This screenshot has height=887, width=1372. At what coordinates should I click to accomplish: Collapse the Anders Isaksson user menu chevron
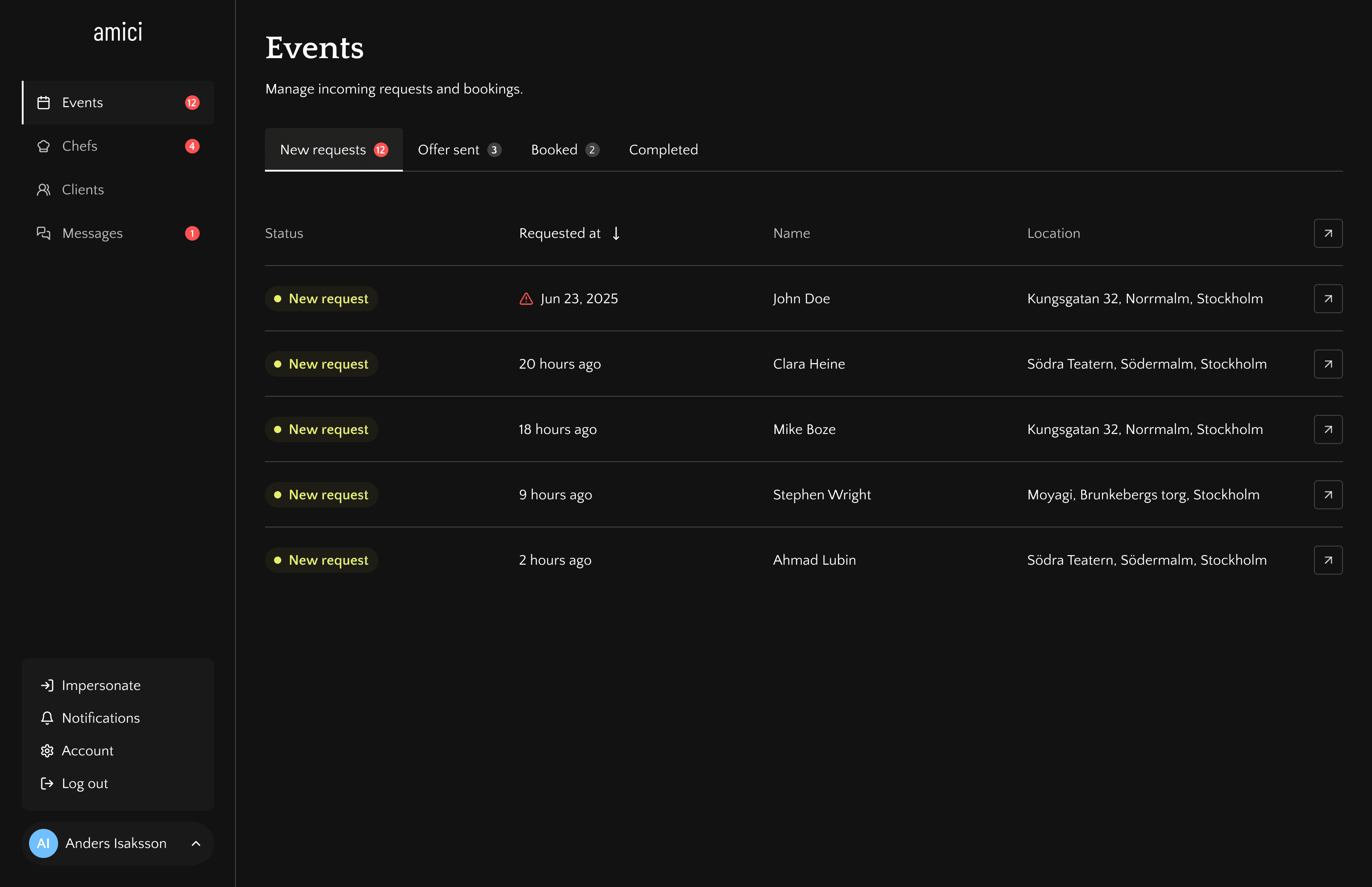click(x=196, y=843)
